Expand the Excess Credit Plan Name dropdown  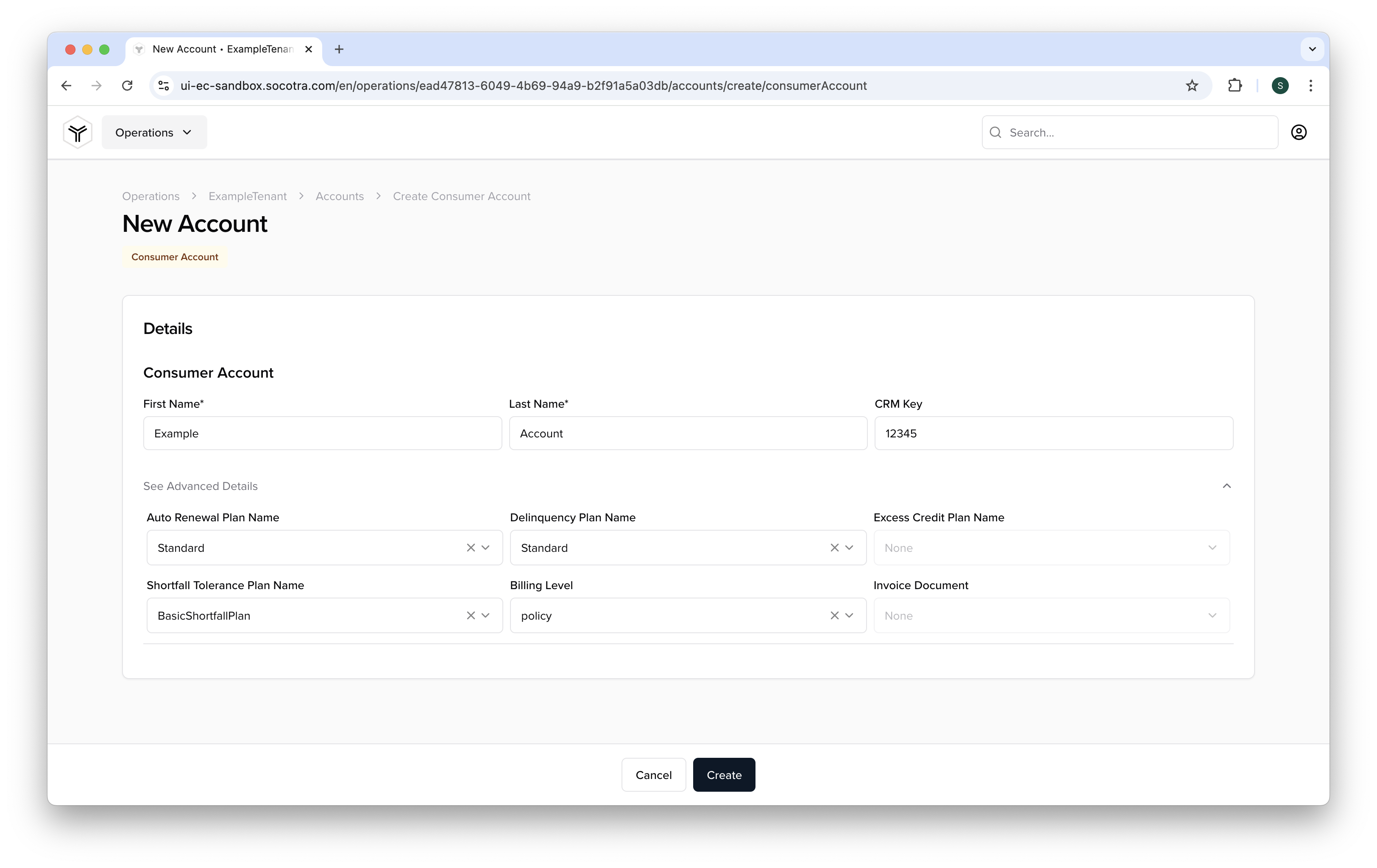pos(1214,547)
